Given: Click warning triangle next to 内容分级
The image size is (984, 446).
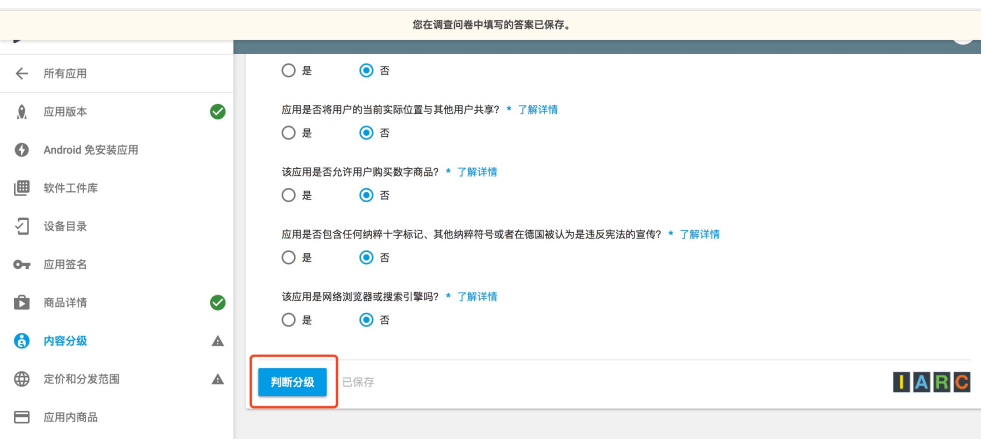Looking at the screenshot, I should tap(218, 341).
